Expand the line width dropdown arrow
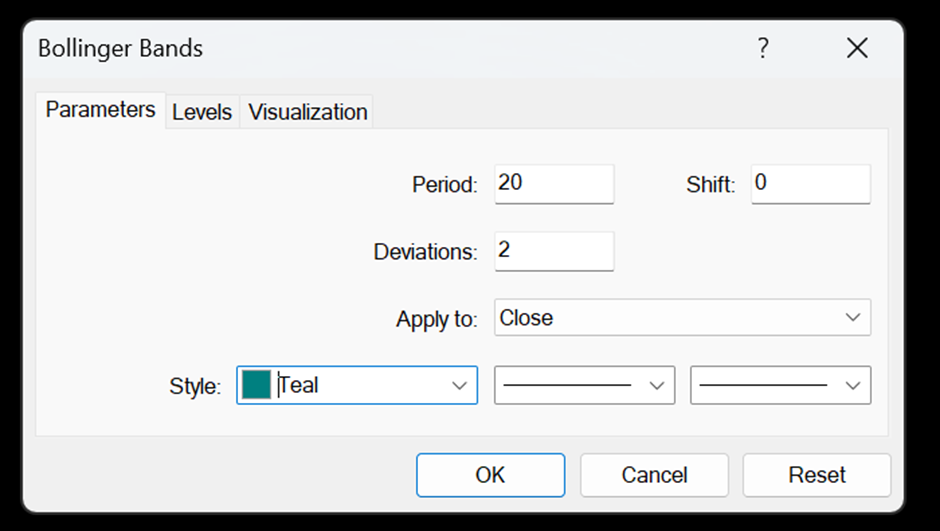 coord(853,385)
